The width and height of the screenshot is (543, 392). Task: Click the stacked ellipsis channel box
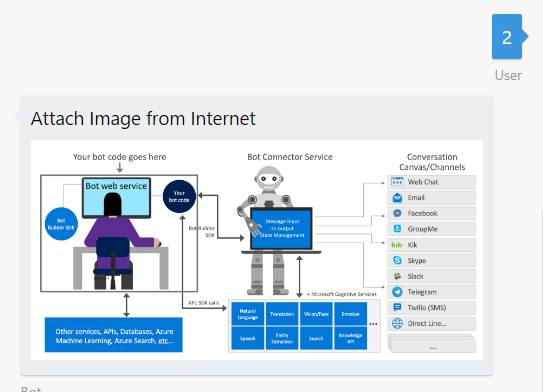pos(432,344)
